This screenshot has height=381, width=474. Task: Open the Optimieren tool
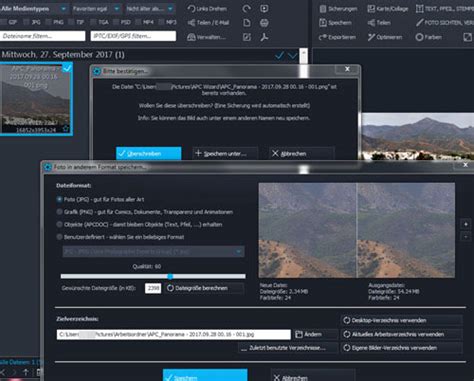(385, 37)
